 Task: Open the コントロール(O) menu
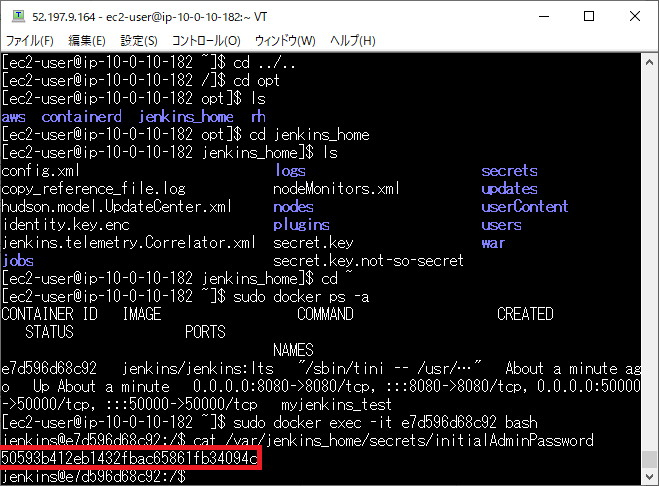206,40
